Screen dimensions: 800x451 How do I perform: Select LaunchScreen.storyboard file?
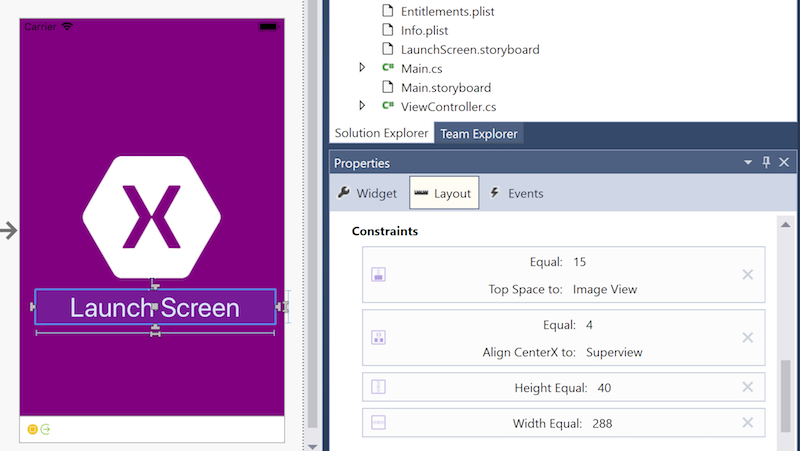[x=470, y=49]
